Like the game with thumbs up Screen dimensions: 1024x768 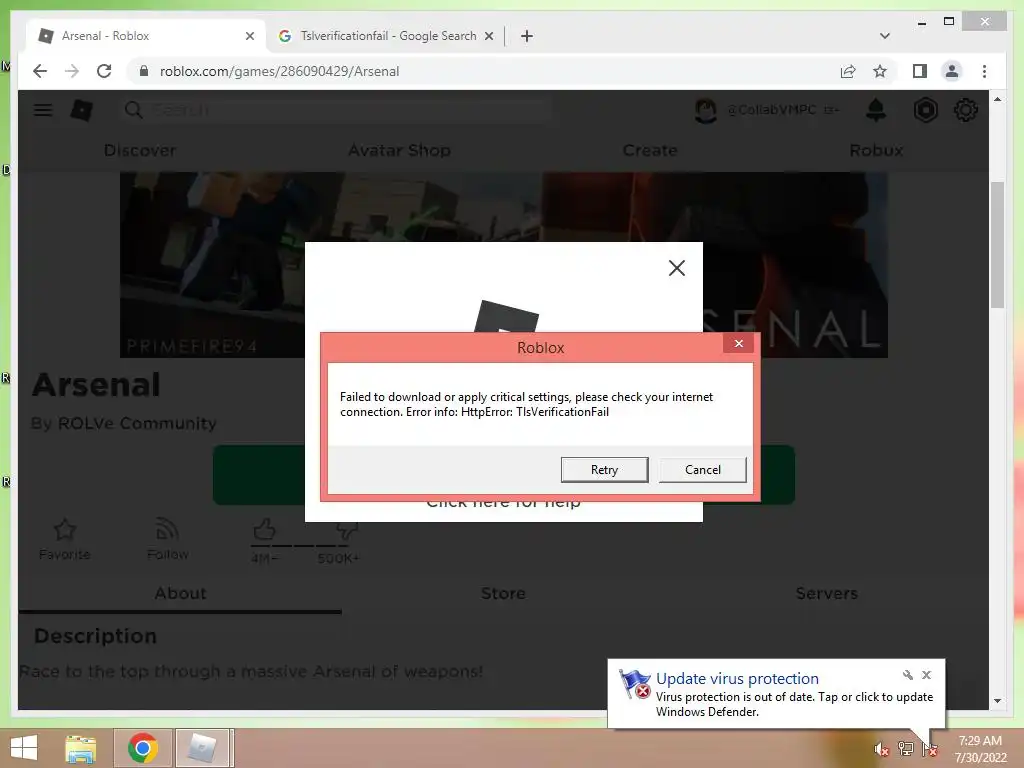[x=264, y=530]
